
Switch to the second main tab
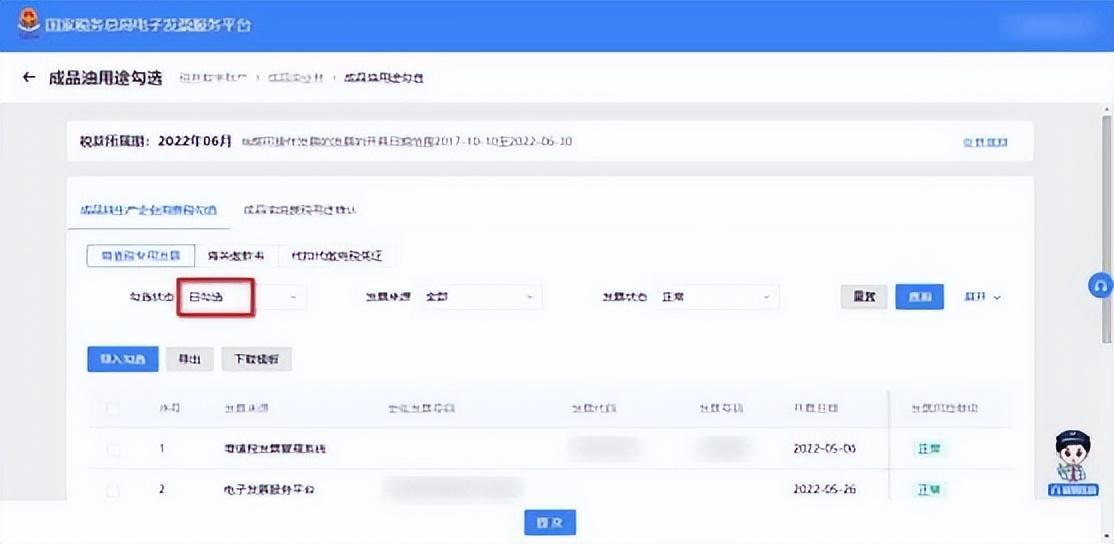click(x=299, y=210)
